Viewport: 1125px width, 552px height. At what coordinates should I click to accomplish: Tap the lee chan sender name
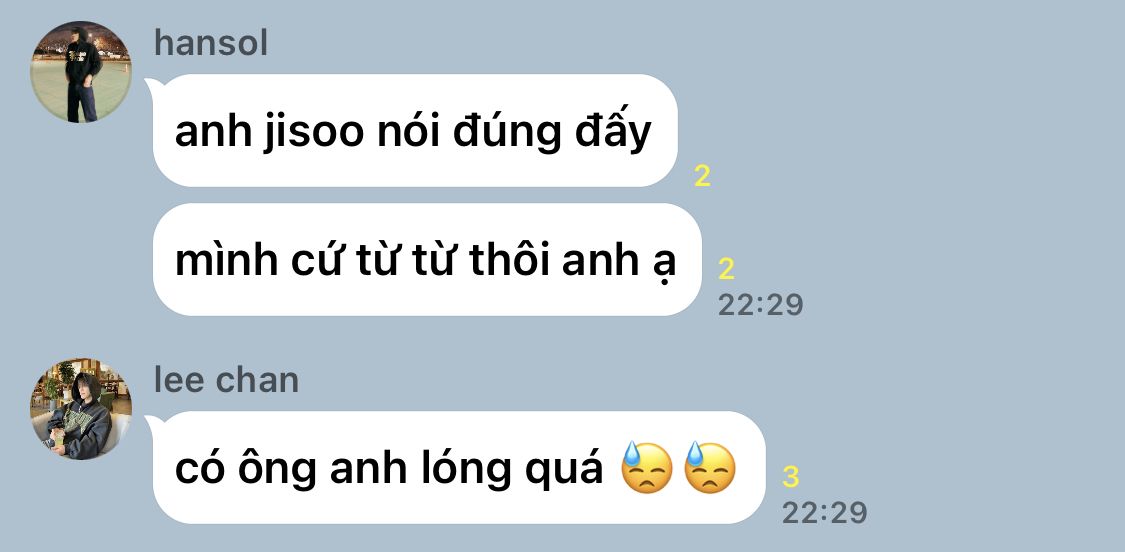click(227, 380)
